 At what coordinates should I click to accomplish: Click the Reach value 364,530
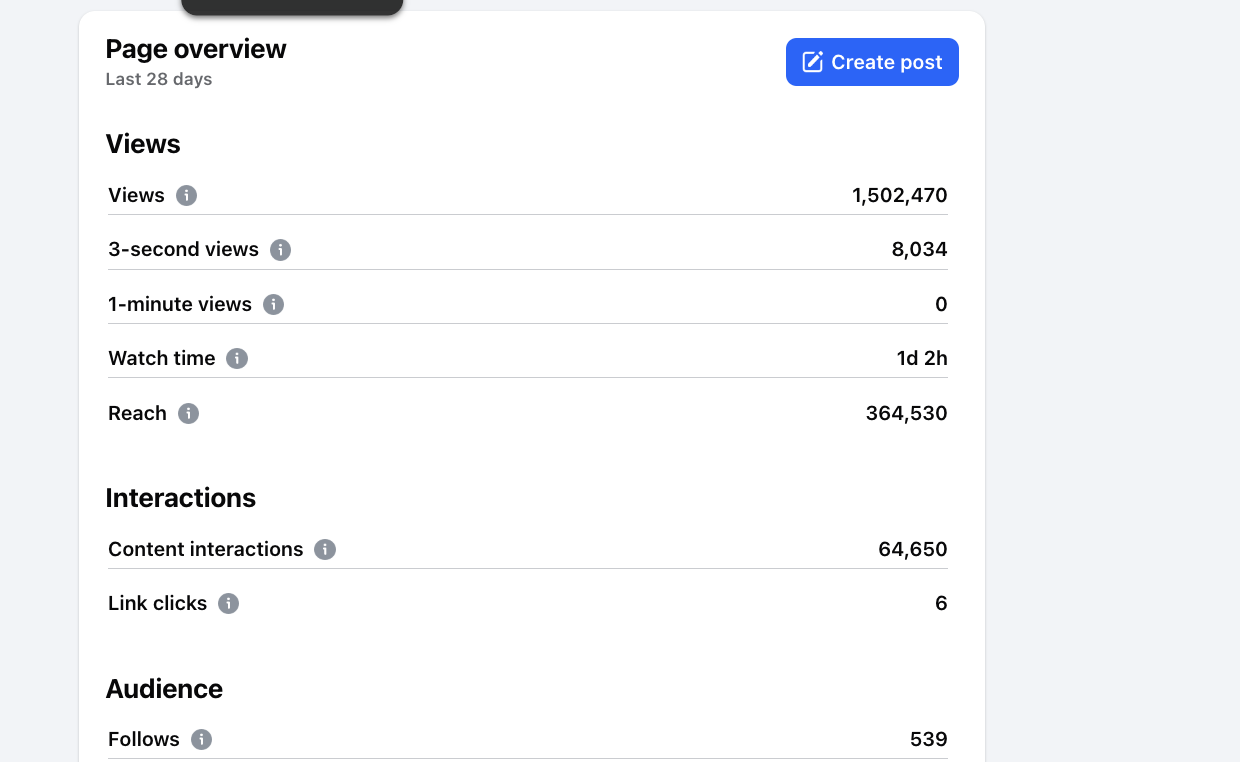pos(907,413)
